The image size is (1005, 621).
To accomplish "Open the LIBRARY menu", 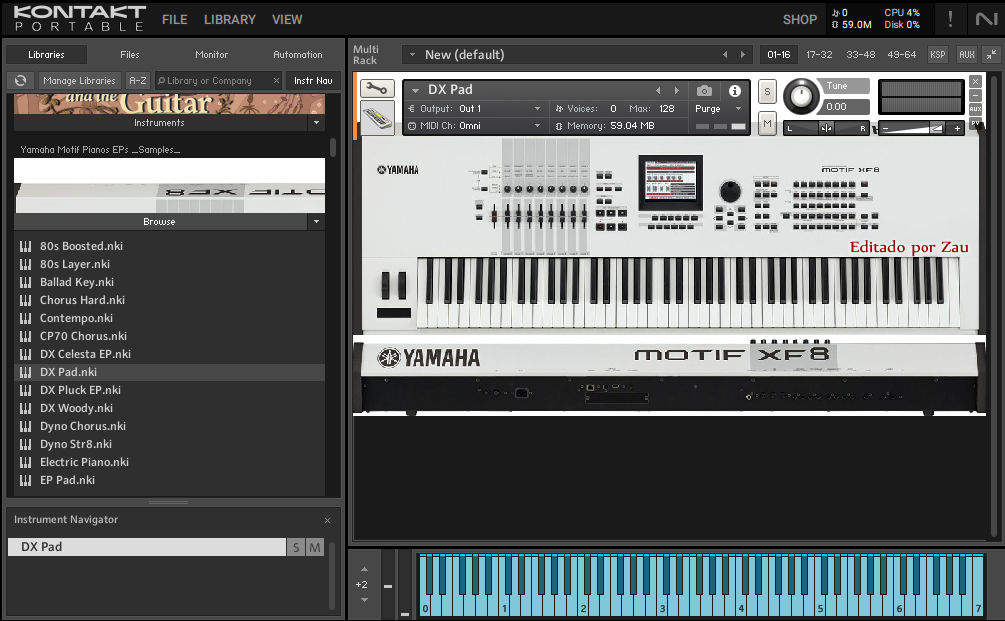I will (x=229, y=19).
